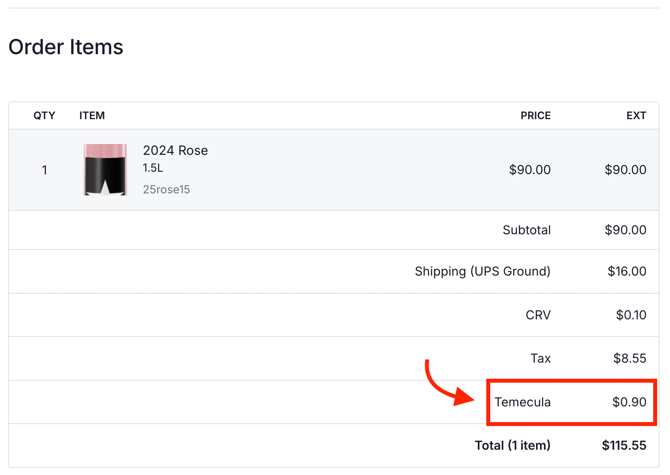The image size is (670, 475).
Task: Click the $115.55 order total
Action: point(624,445)
